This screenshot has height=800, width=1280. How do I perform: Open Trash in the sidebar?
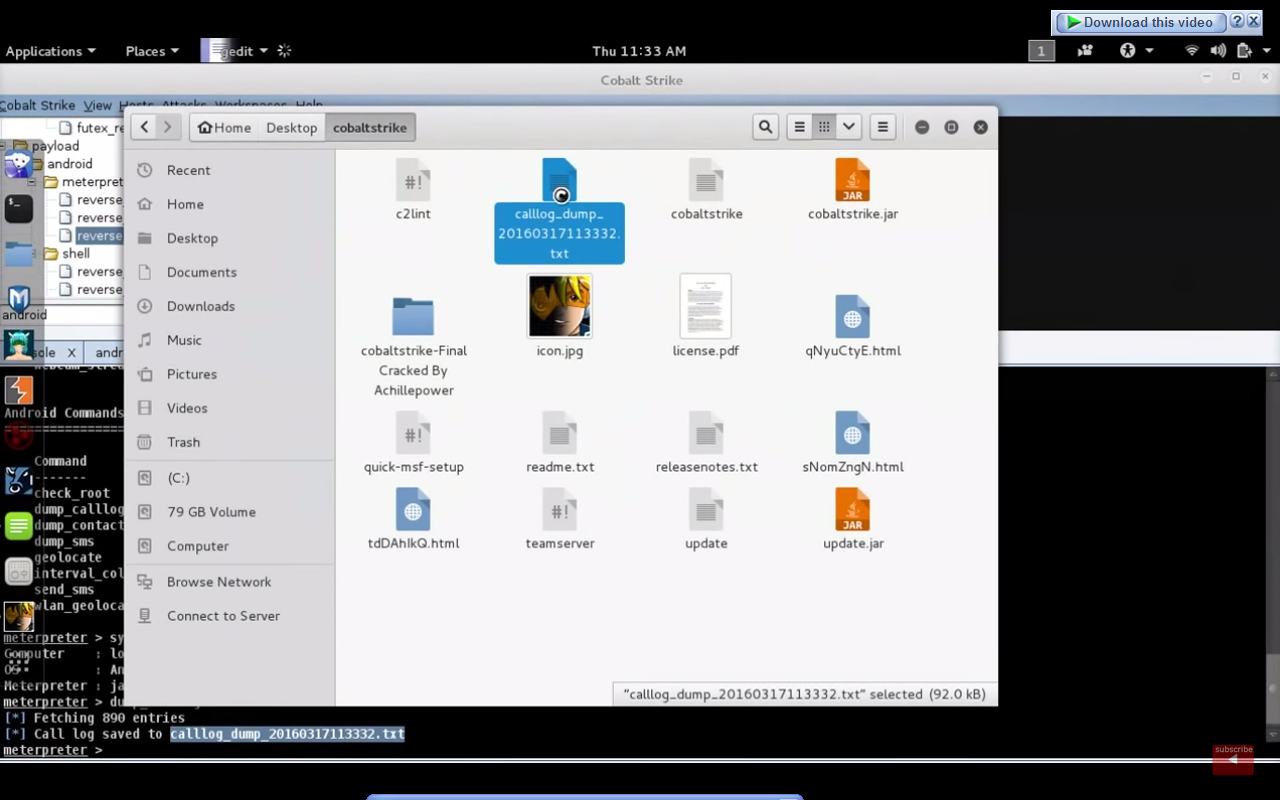[229, 442]
